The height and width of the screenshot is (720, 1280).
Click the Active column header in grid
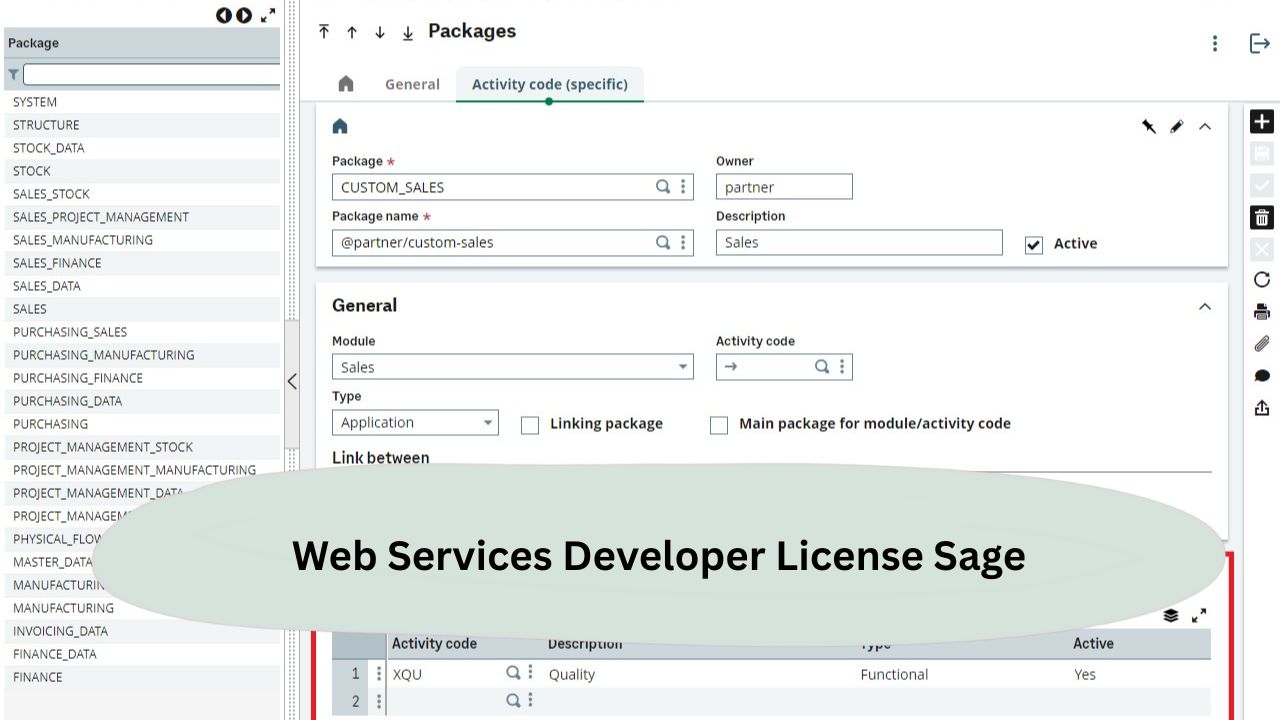pyautogui.click(x=1093, y=644)
